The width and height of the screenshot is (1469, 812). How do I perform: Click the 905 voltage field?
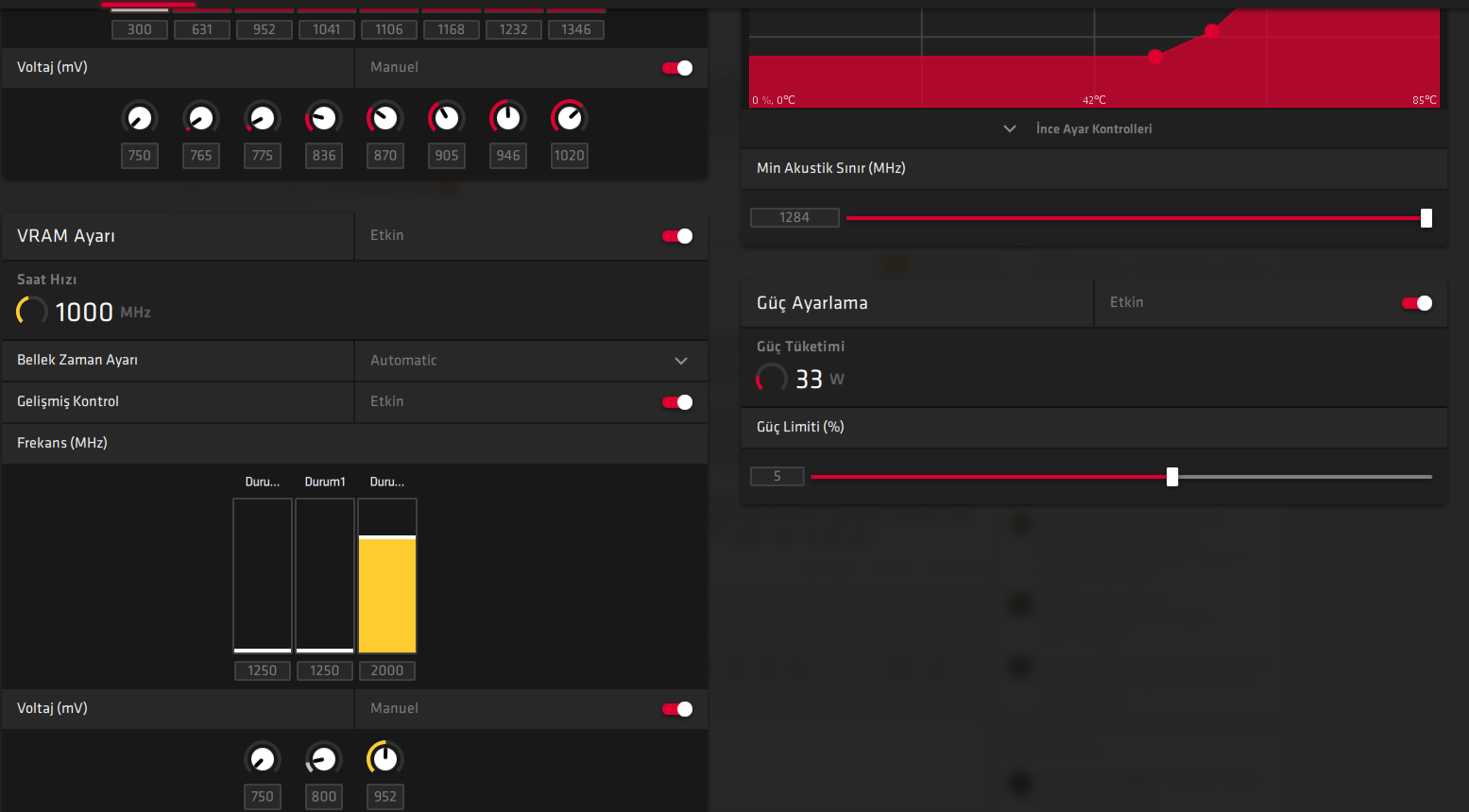click(x=447, y=156)
